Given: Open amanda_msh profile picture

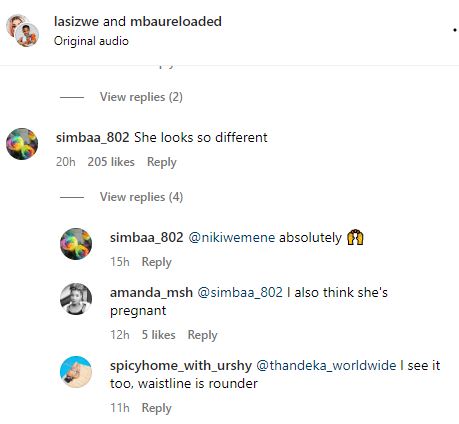Looking at the screenshot, I should [76, 299].
